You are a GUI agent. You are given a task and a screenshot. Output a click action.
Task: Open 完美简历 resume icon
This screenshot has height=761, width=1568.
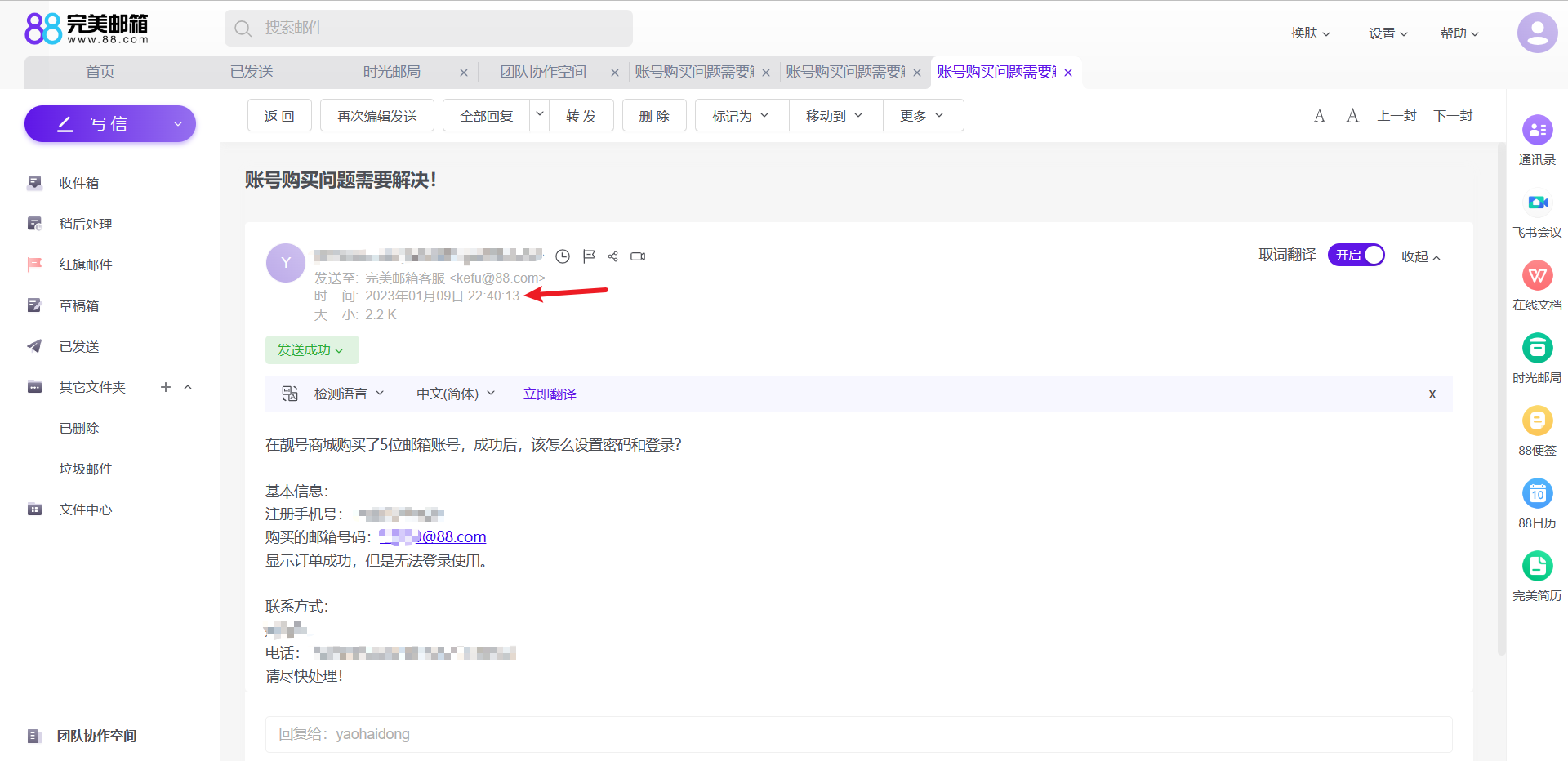coord(1537,566)
